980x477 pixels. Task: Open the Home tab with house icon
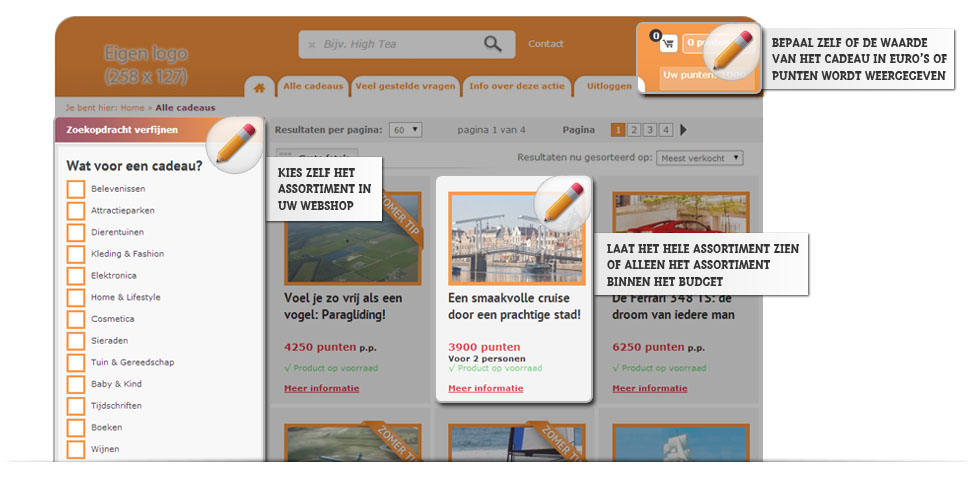tap(259, 87)
